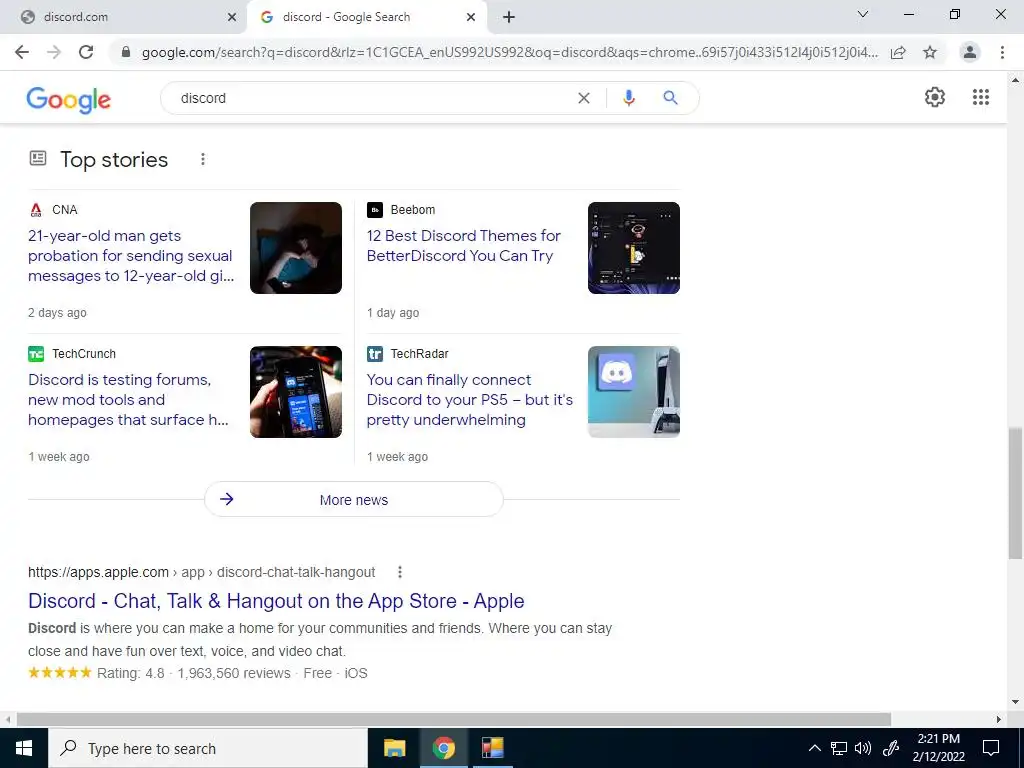The height and width of the screenshot is (768, 1024).
Task: Open TechCrunch Discord testing forums story
Action: 128,400
